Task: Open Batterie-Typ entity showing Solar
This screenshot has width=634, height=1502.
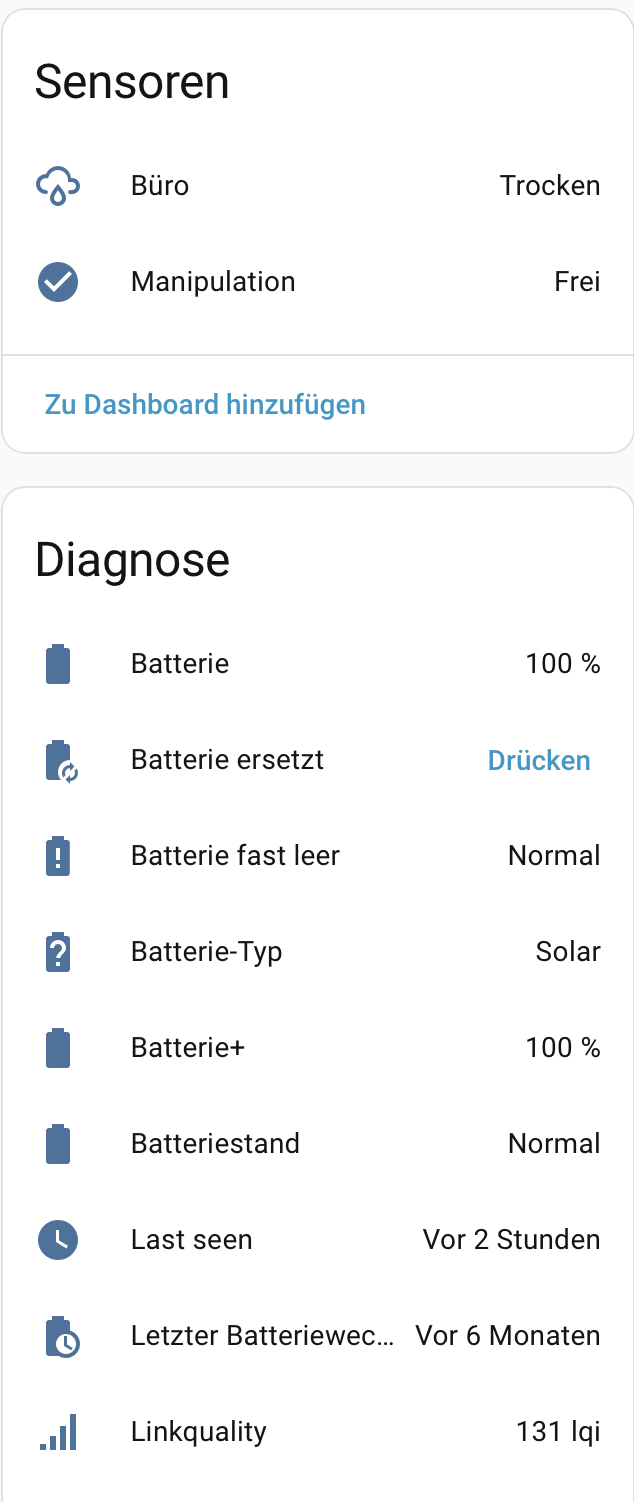Action: point(318,952)
